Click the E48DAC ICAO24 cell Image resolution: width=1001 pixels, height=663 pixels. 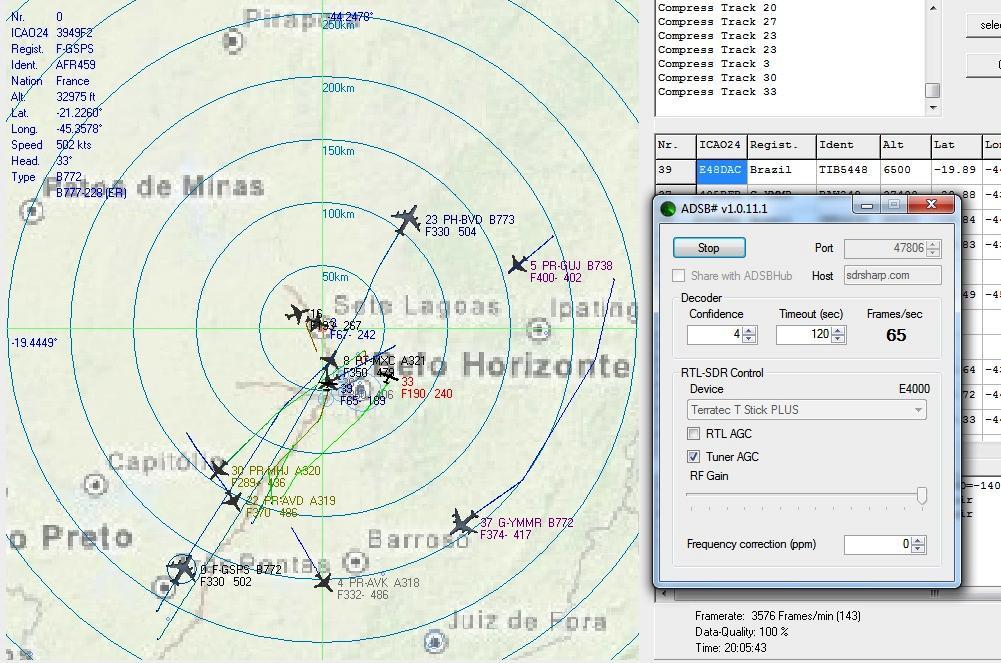click(x=719, y=170)
